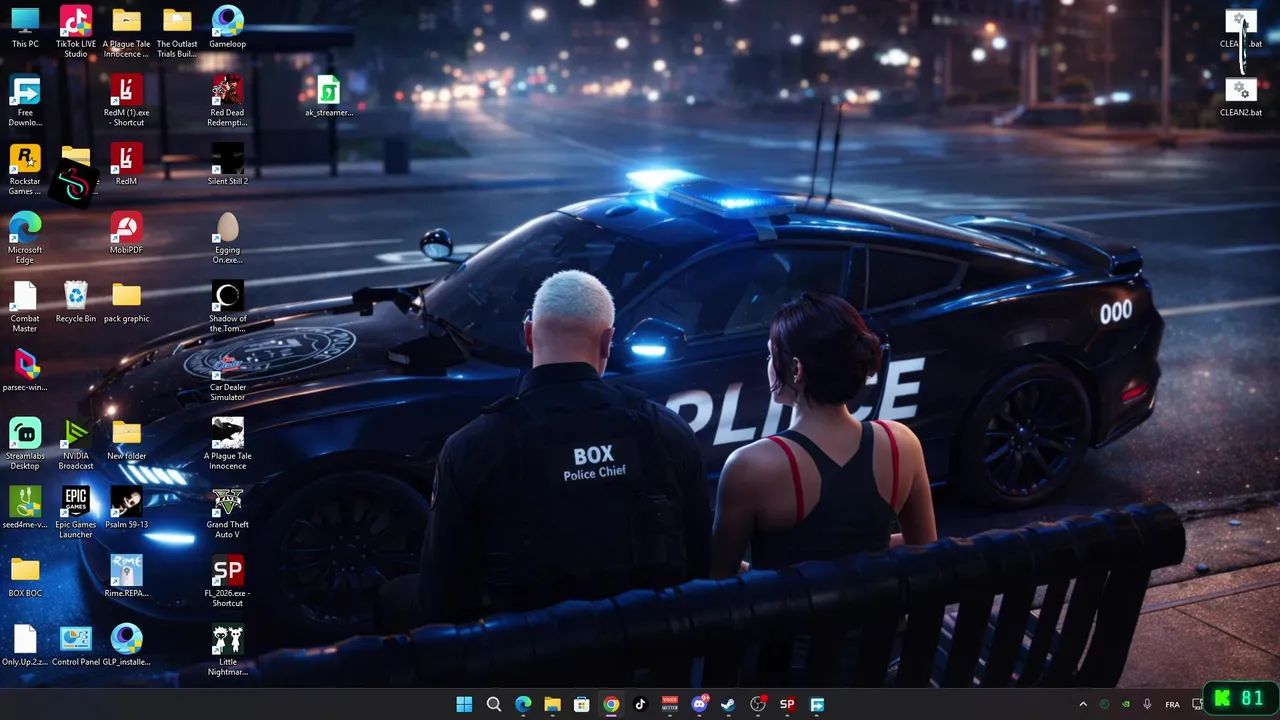Image resolution: width=1280 pixels, height=720 pixels.
Task: Open the Recycle Bin
Action: click(76, 302)
